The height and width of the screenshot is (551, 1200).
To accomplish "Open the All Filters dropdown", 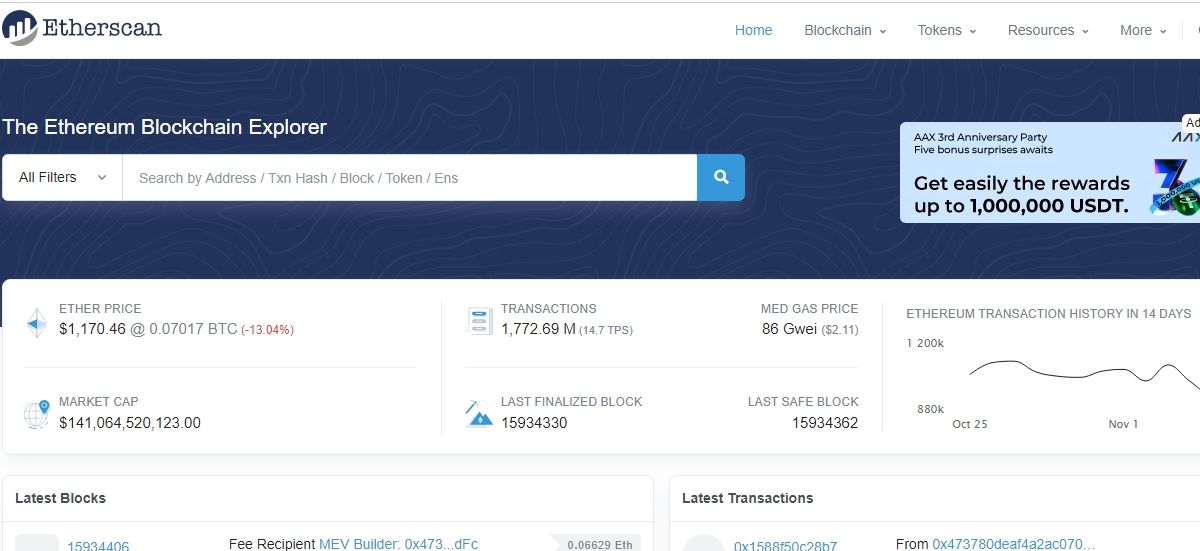I will [x=62, y=177].
